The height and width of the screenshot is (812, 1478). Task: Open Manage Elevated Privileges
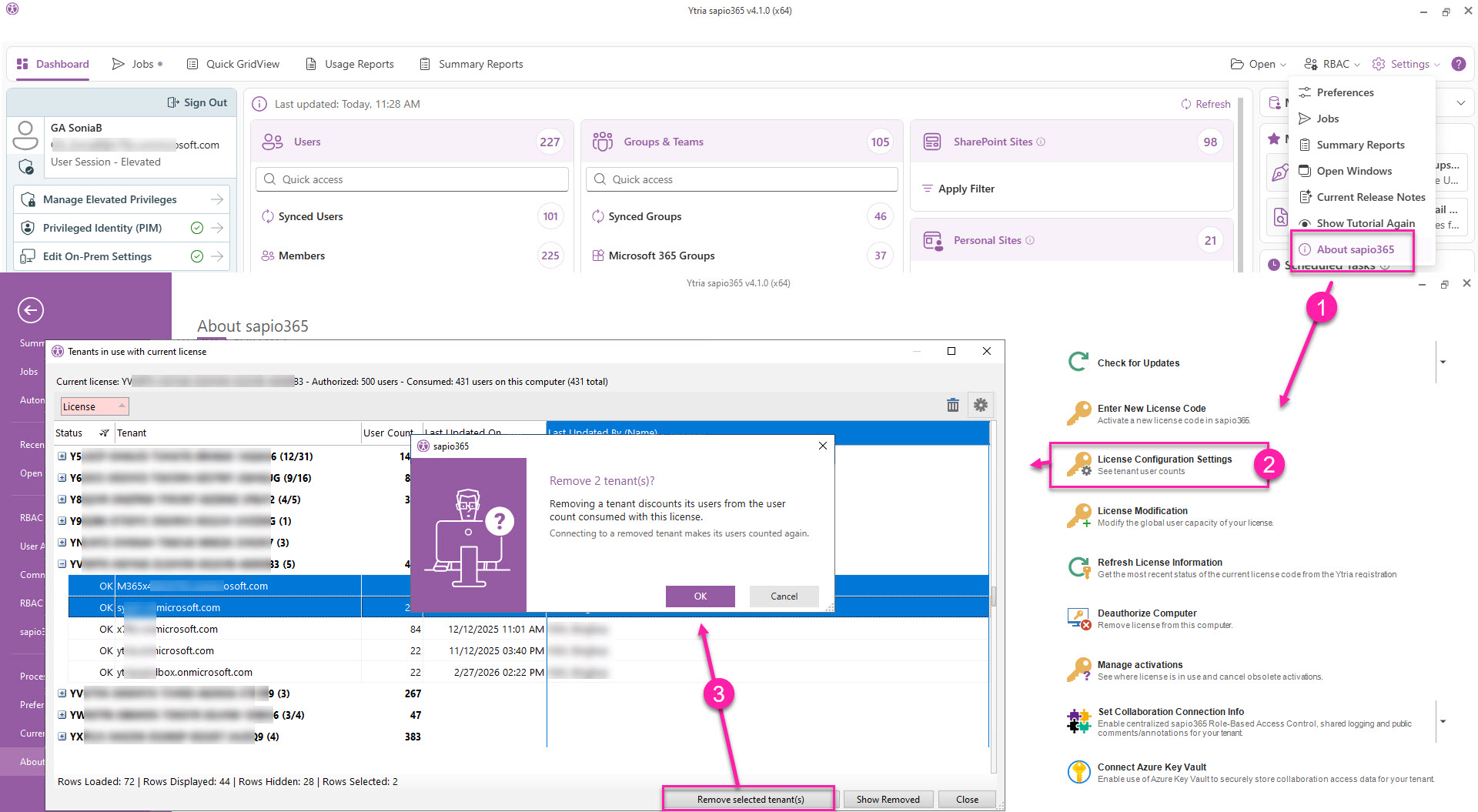point(123,199)
